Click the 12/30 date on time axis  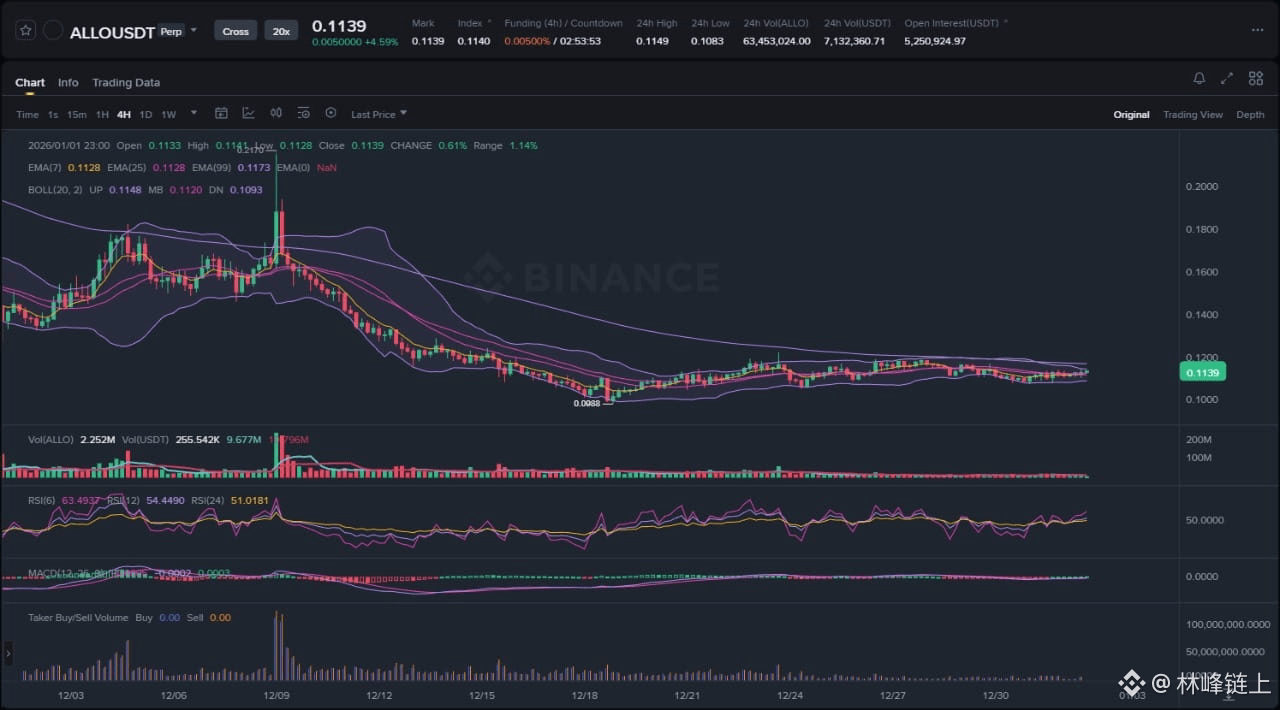(995, 695)
